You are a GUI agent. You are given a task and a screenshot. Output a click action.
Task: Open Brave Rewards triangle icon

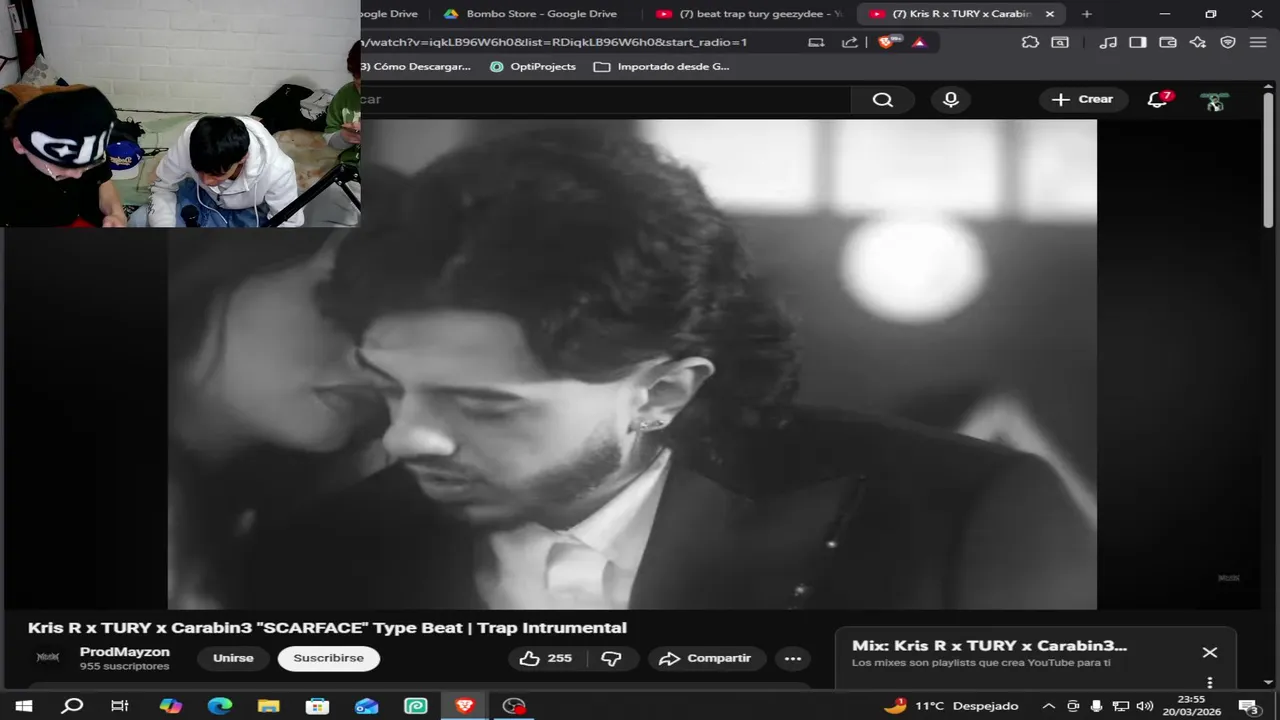tap(919, 42)
